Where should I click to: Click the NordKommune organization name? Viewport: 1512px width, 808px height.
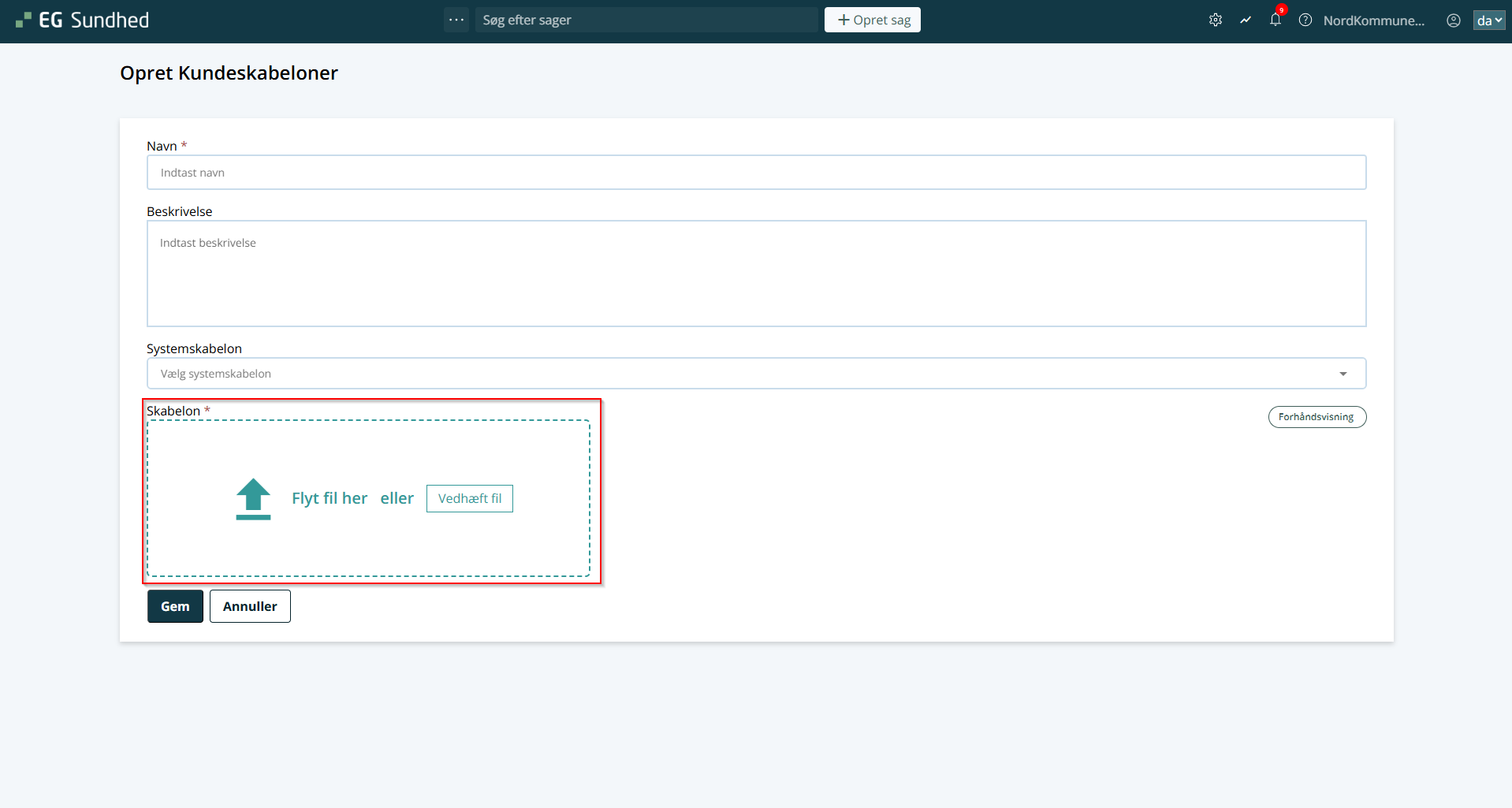click(1373, 20)
